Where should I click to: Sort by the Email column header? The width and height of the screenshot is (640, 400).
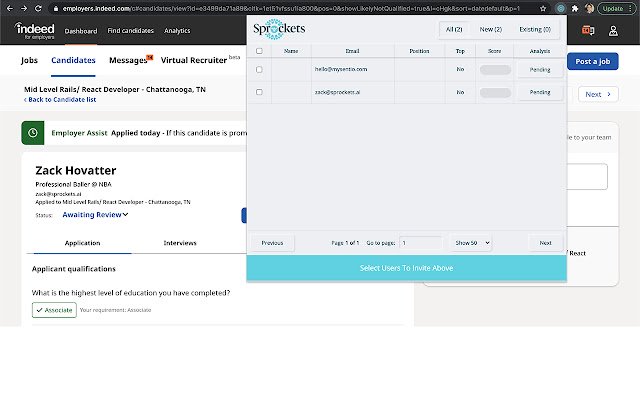(352, 51)
